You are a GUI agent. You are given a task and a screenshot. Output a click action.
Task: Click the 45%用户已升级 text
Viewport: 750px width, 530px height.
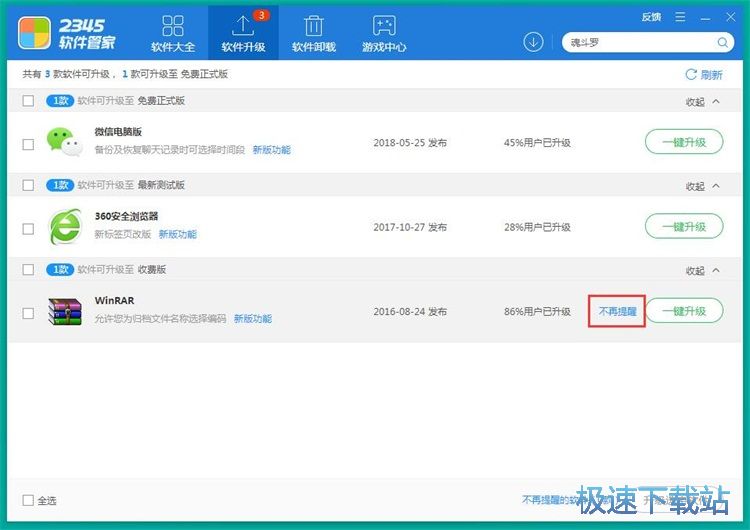click(537, 143)
